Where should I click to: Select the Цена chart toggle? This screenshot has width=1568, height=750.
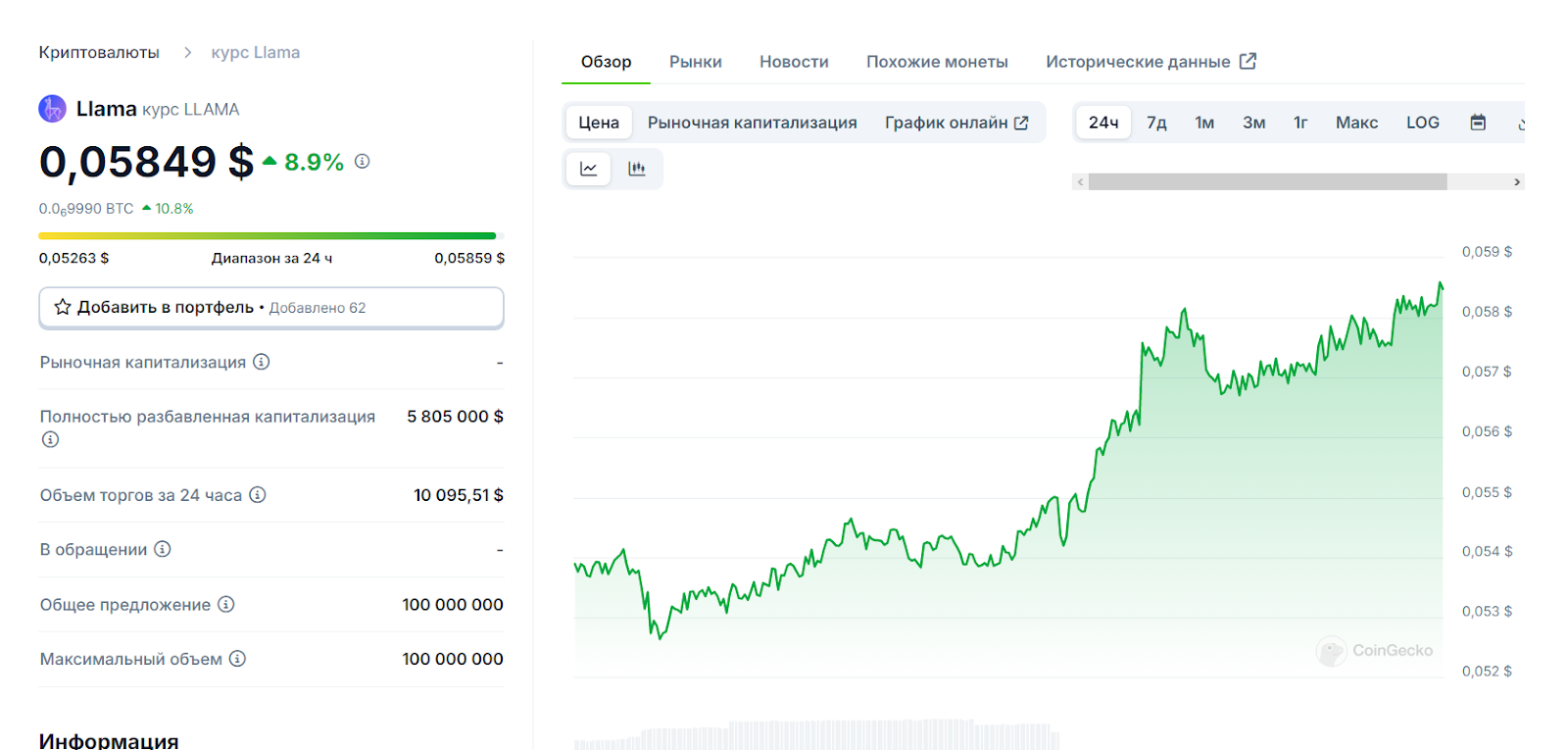pos(599,123)
